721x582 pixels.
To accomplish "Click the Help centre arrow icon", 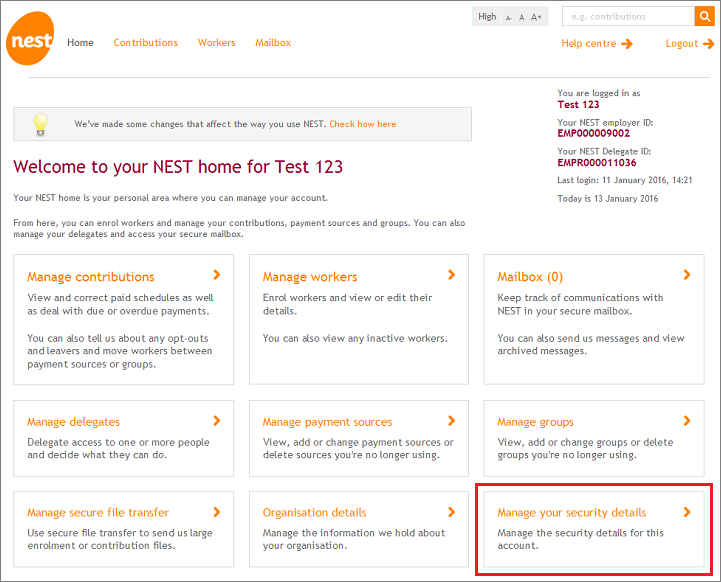I will click(627, 44).
